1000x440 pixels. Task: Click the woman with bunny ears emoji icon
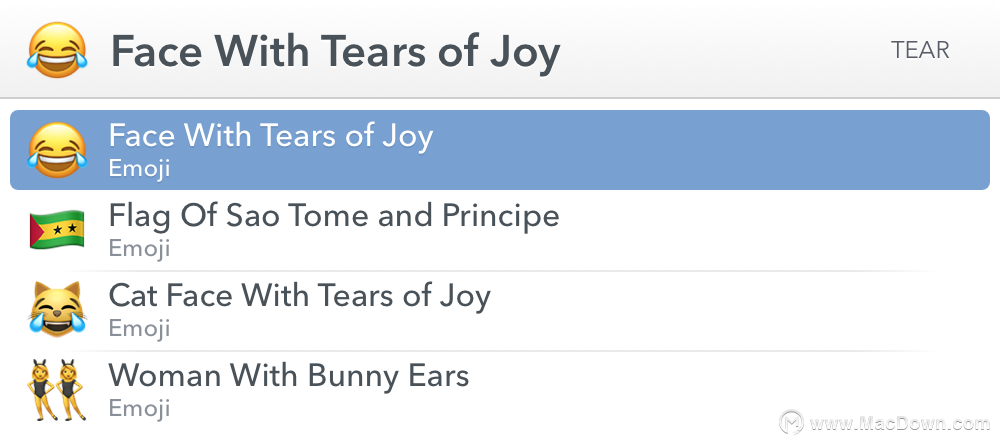click(x=57, y=389)
